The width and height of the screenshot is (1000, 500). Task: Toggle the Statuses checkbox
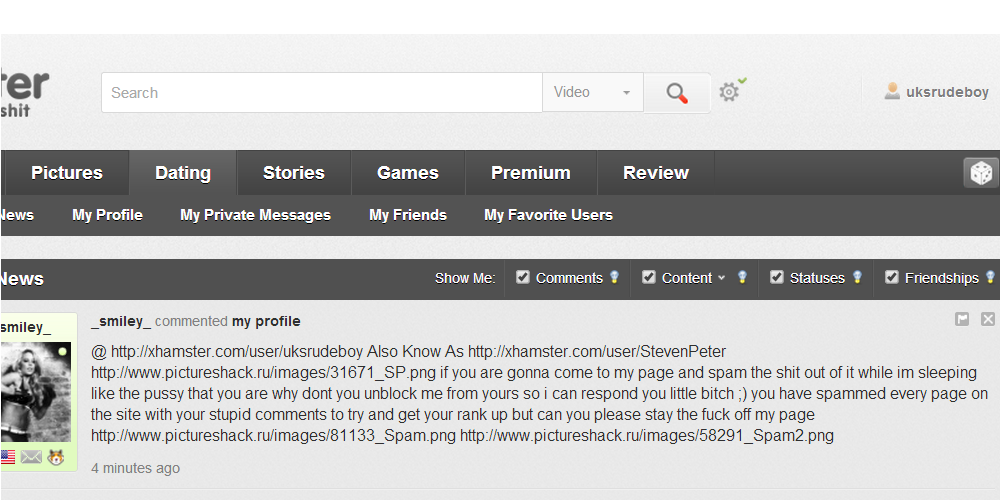coord(777,277)
